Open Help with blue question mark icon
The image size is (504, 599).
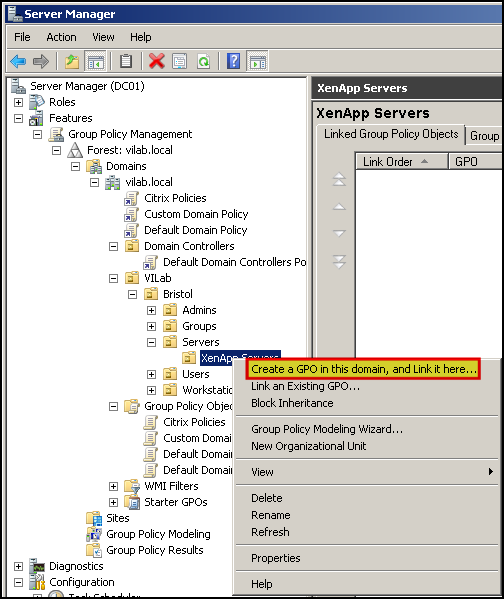(233, 61)
